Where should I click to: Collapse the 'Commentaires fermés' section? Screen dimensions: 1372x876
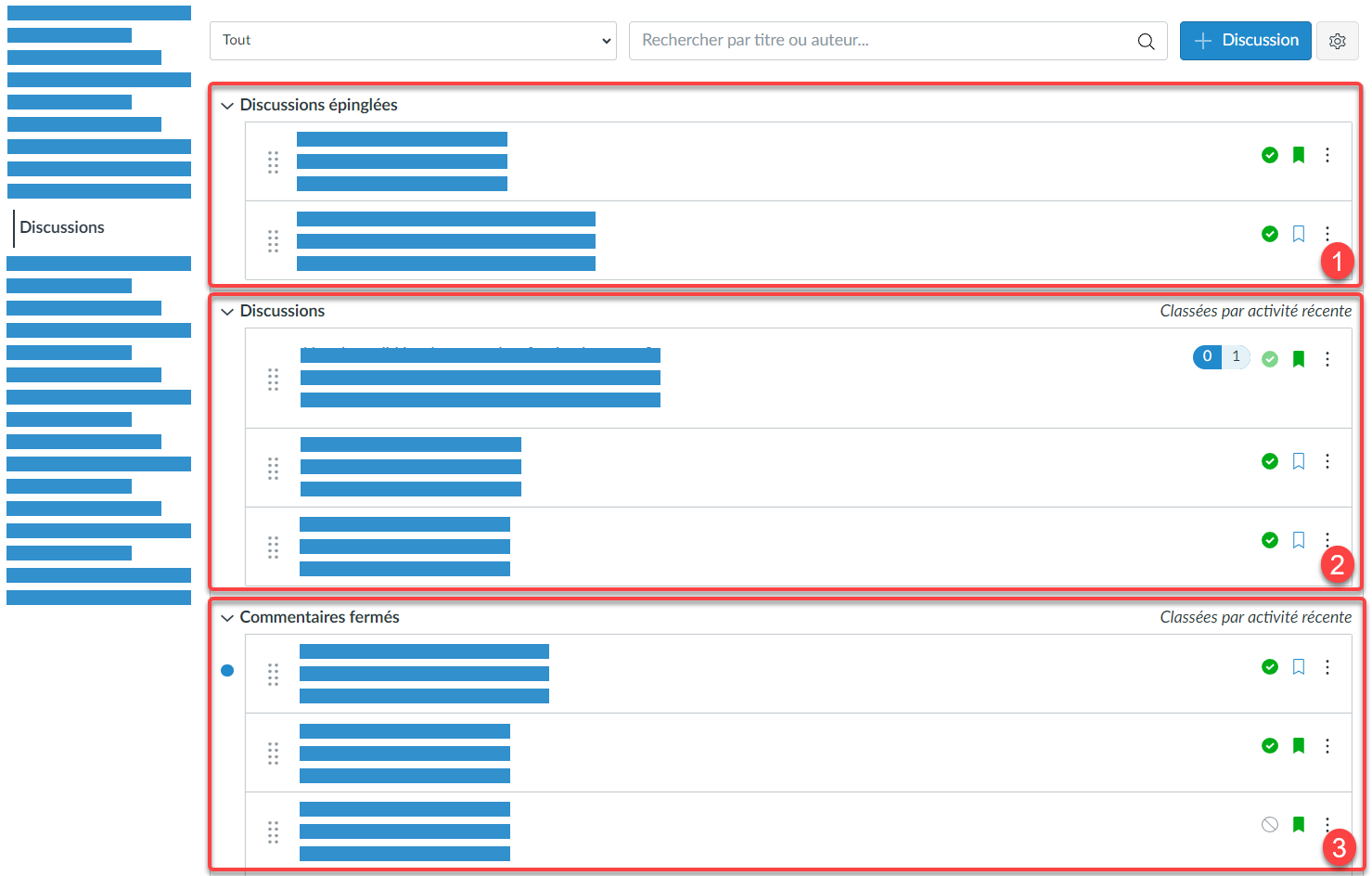coord(227,618)
